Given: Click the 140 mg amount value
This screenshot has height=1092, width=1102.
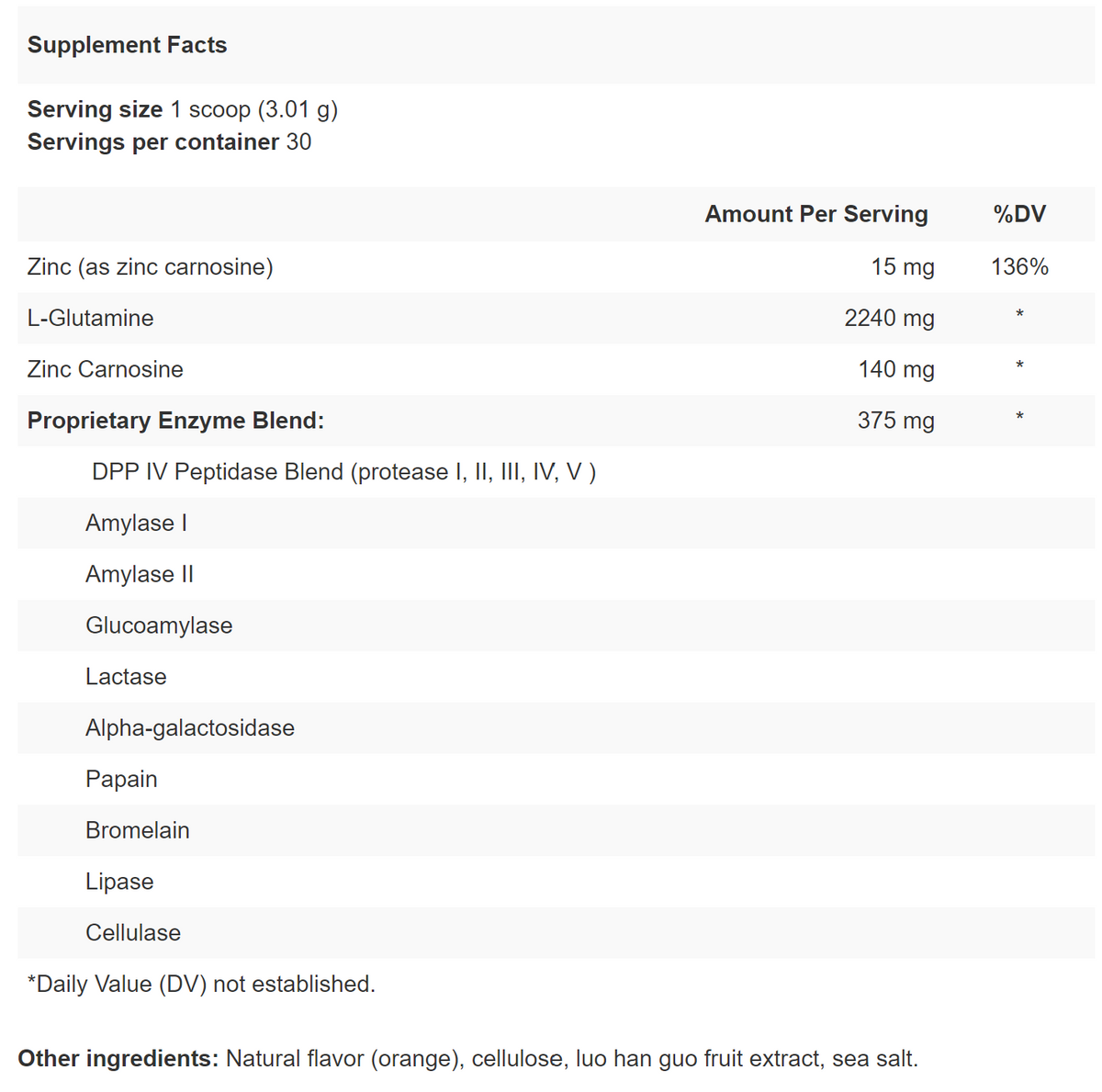Looking at the screenshot, I should pyautogui.click(x=895, y=369).
